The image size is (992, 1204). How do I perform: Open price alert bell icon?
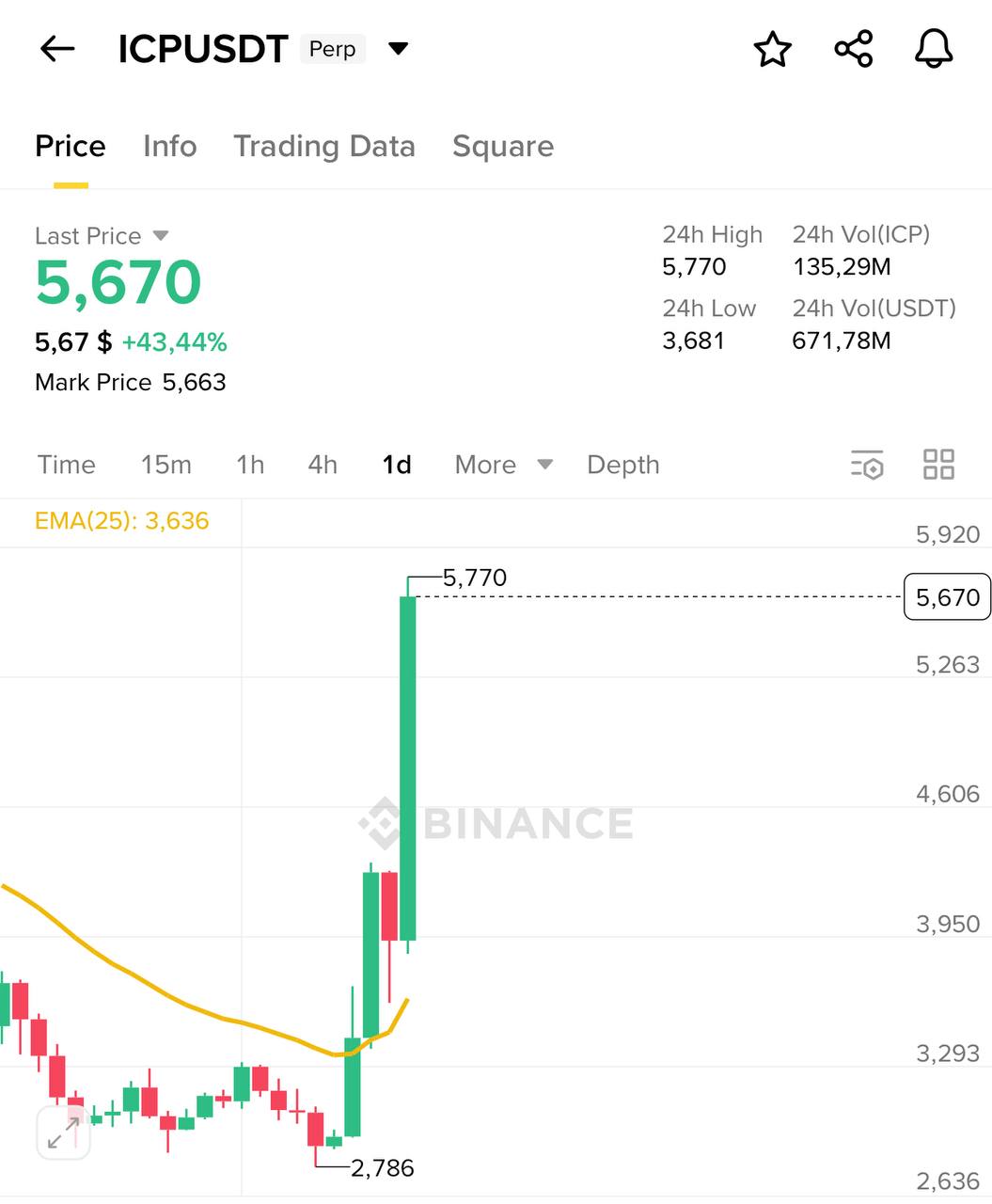click(x=934, y=49)
